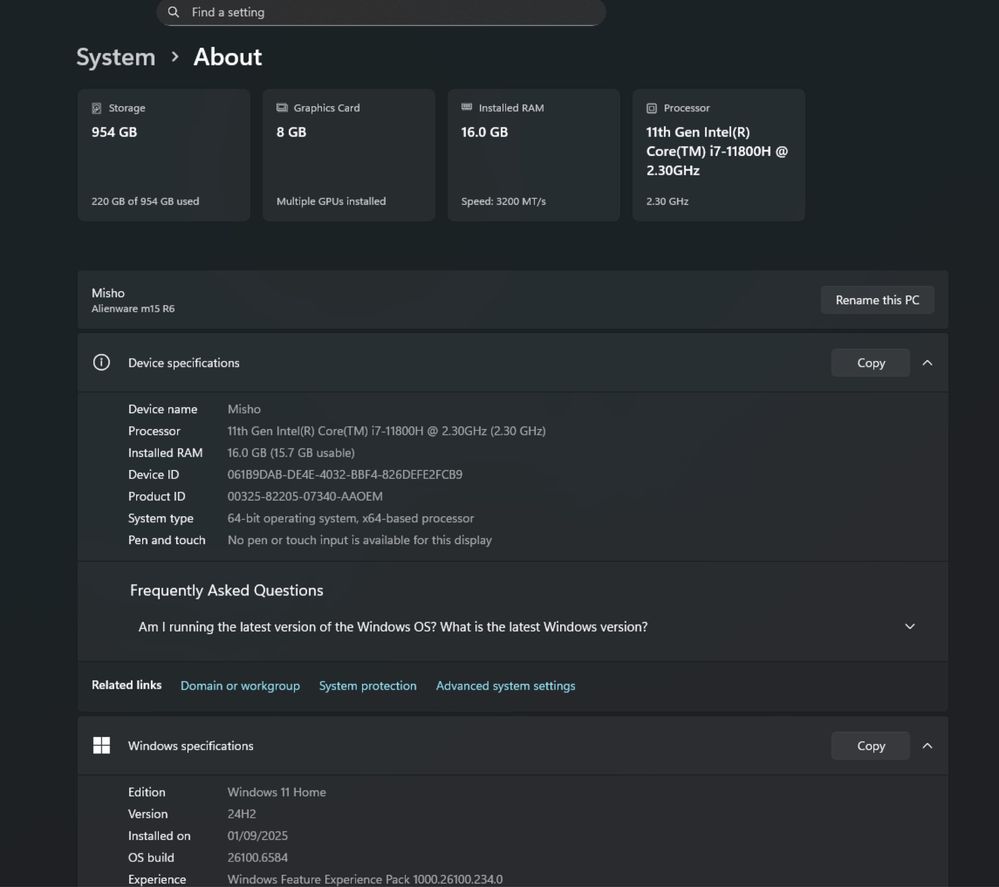999x887 pixels.
Task: Click the Device specifications info icon
Action: [x=101, y=363]
